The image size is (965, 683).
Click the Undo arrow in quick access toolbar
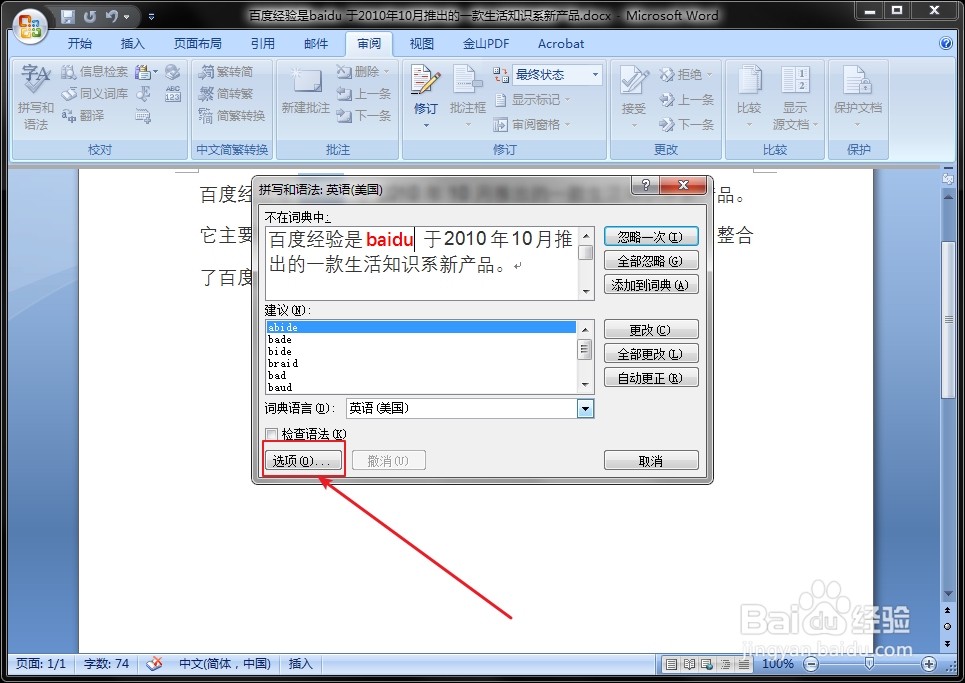[111, 17]
